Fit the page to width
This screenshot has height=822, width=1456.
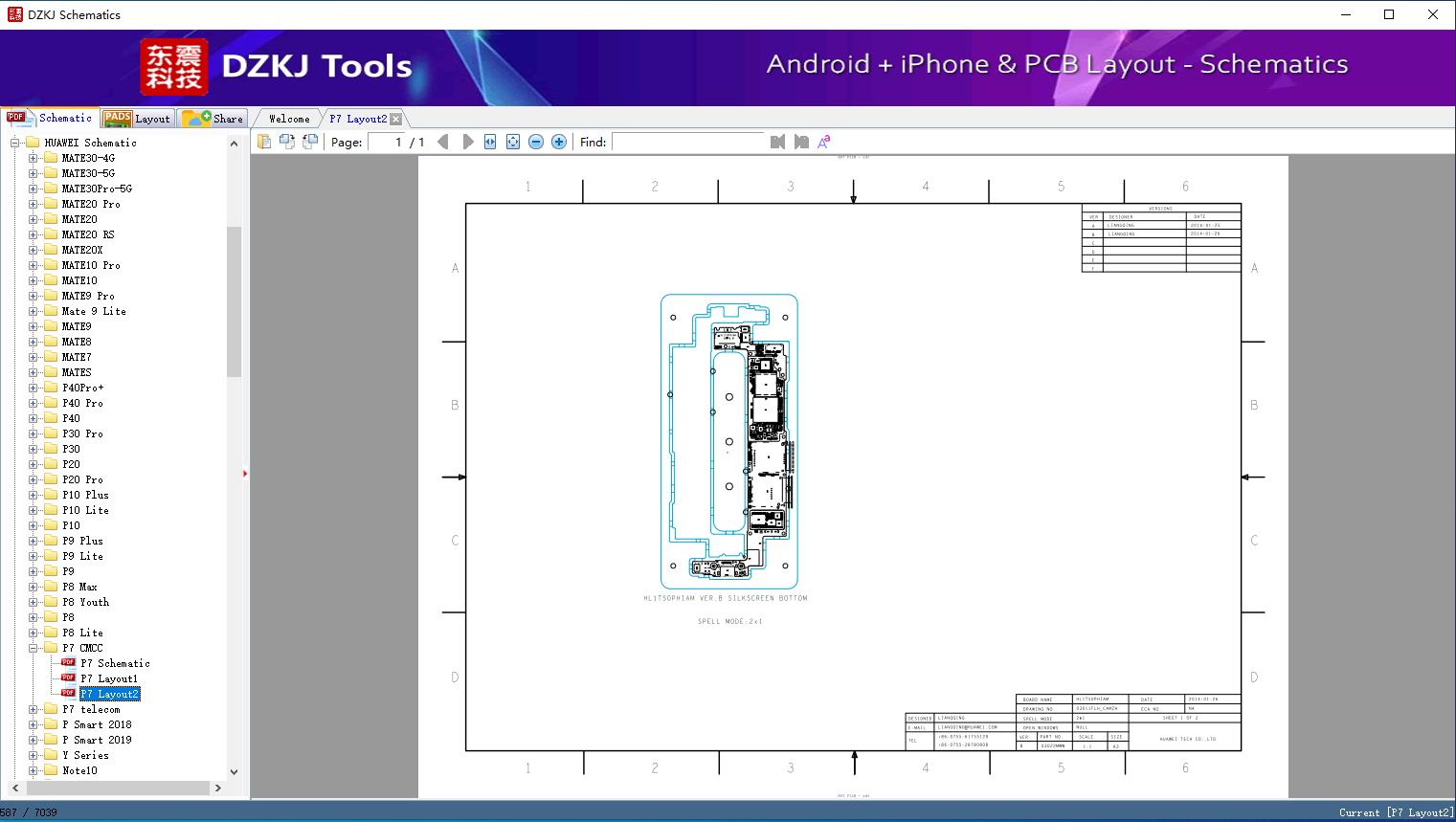(x=490, y=142)
